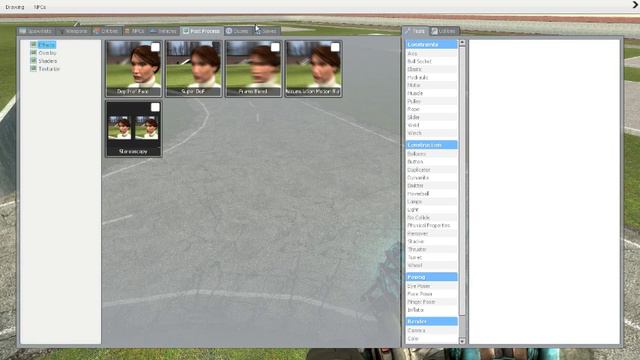Click the icon beside Shaders category

33,61
